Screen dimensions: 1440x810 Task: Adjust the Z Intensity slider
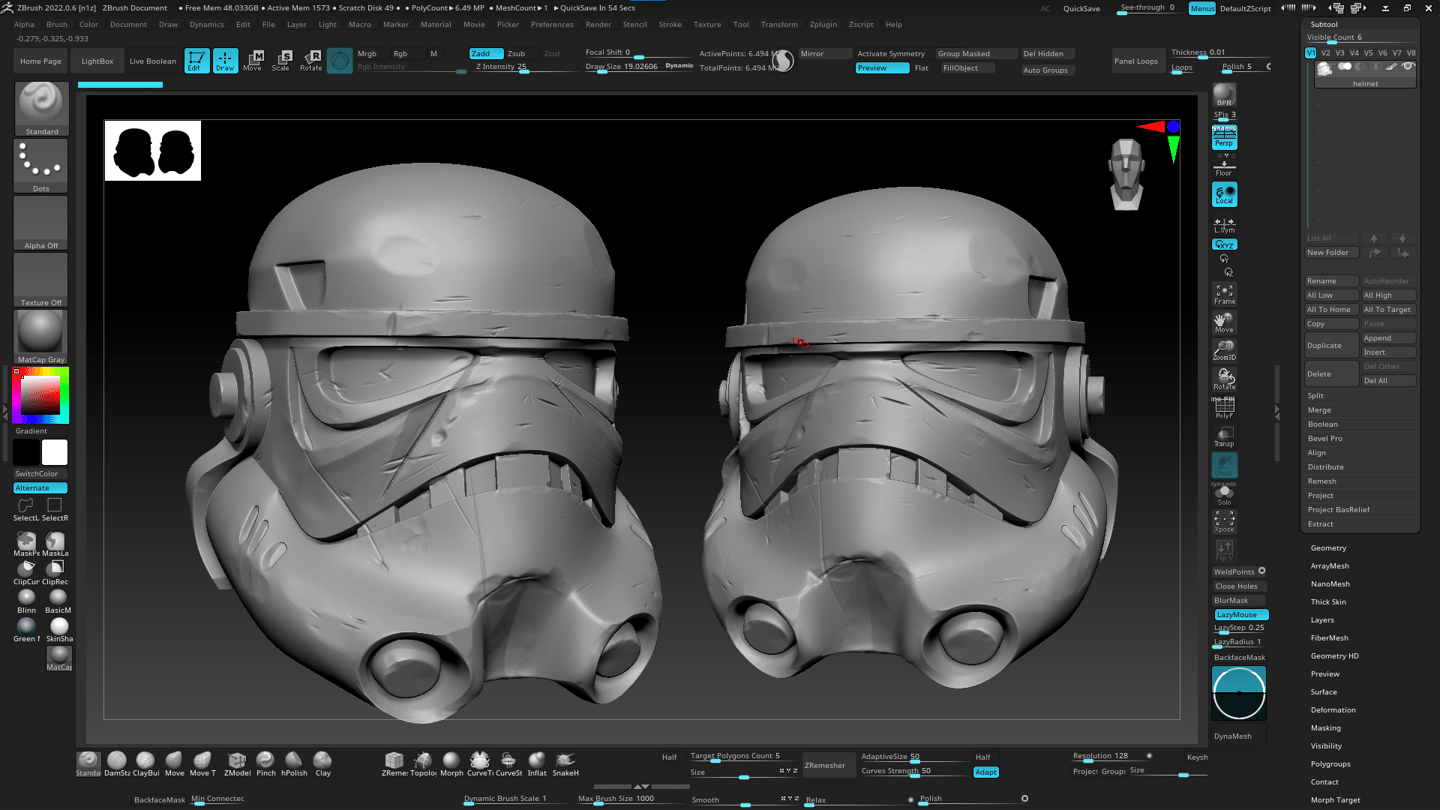(x=515, y=67)
